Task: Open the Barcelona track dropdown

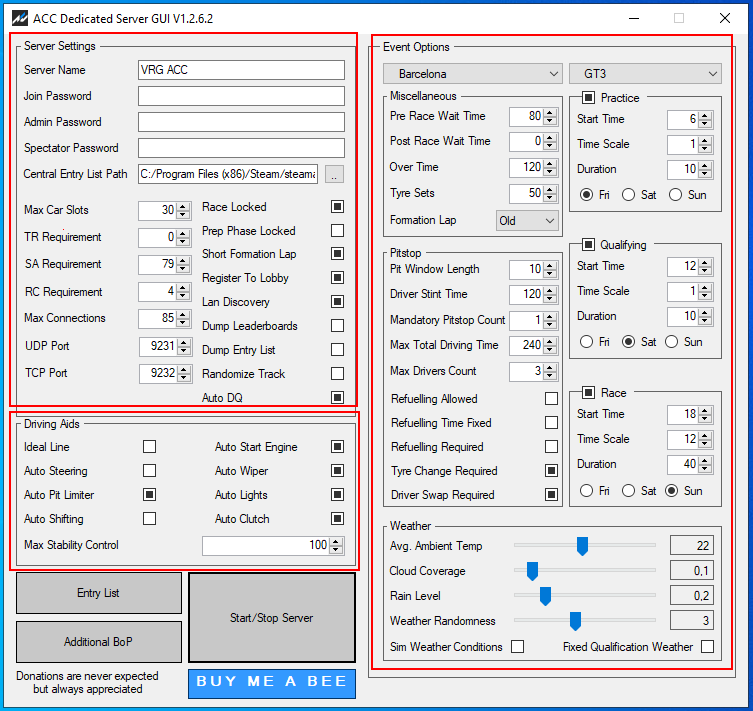Action: [473, 74]
